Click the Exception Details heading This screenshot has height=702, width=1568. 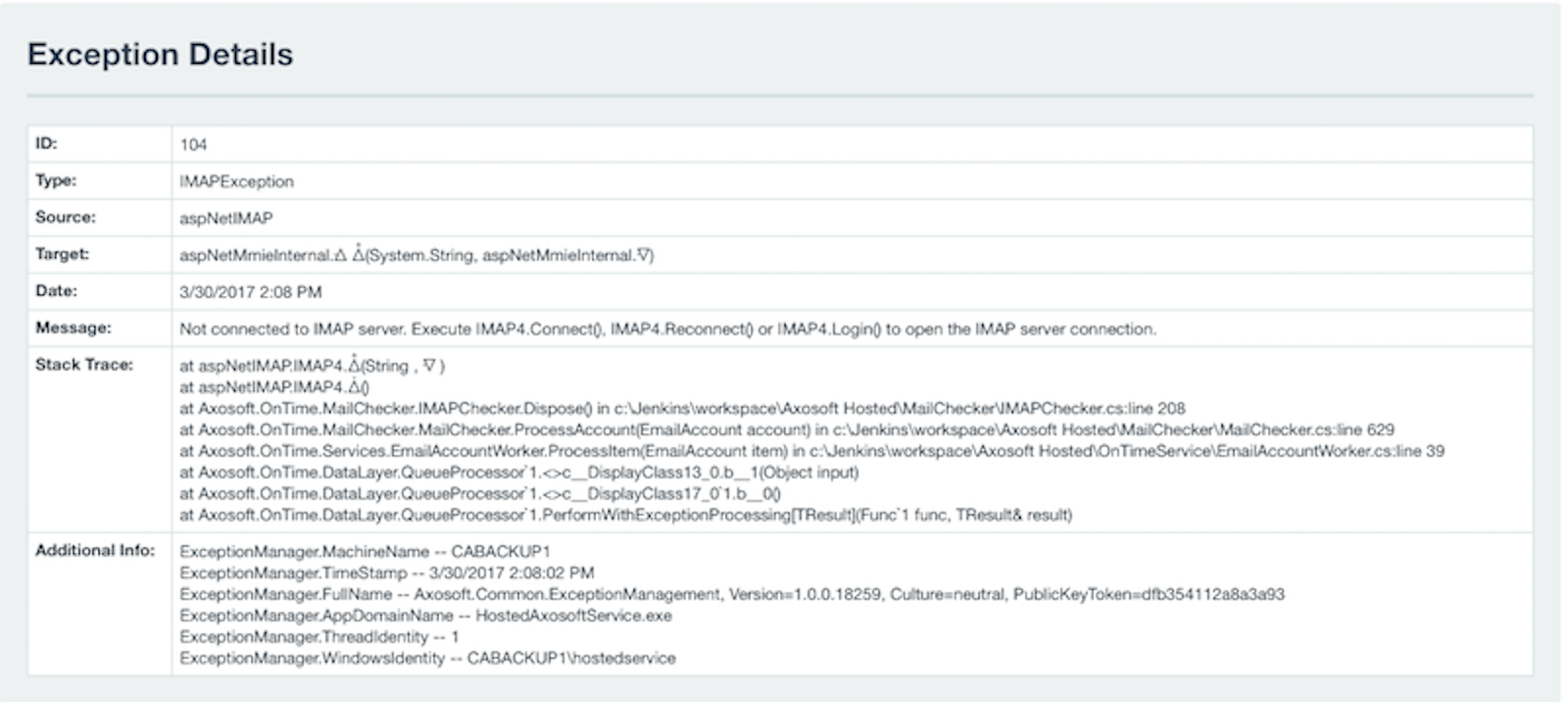click(160, 55)
